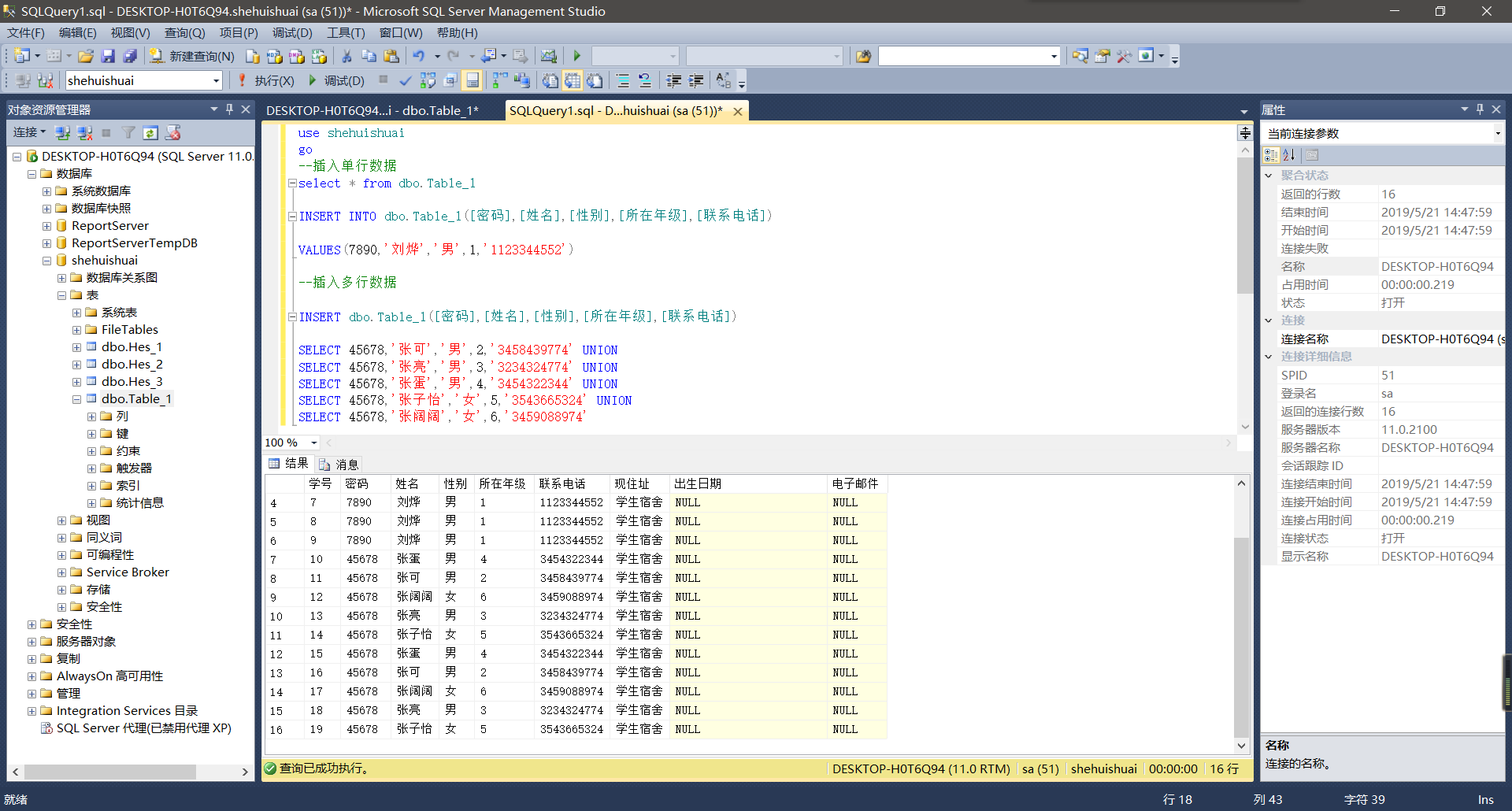The image size is (1512, 811).
Task: Collapse the shehuishuai database node
Action: pos(46,261)
